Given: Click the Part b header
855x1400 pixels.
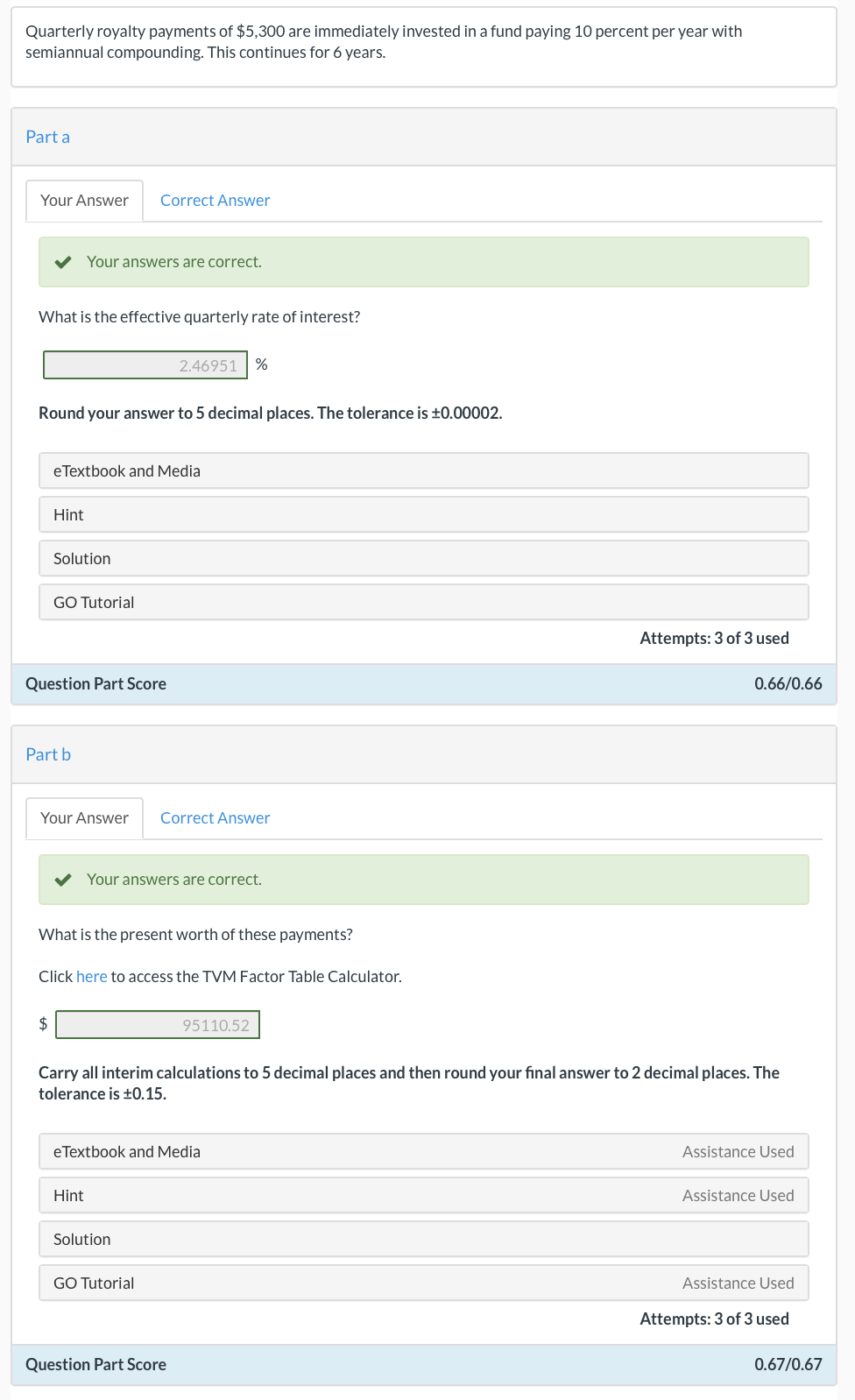Looking at the screenshot, I should (48, 754).
